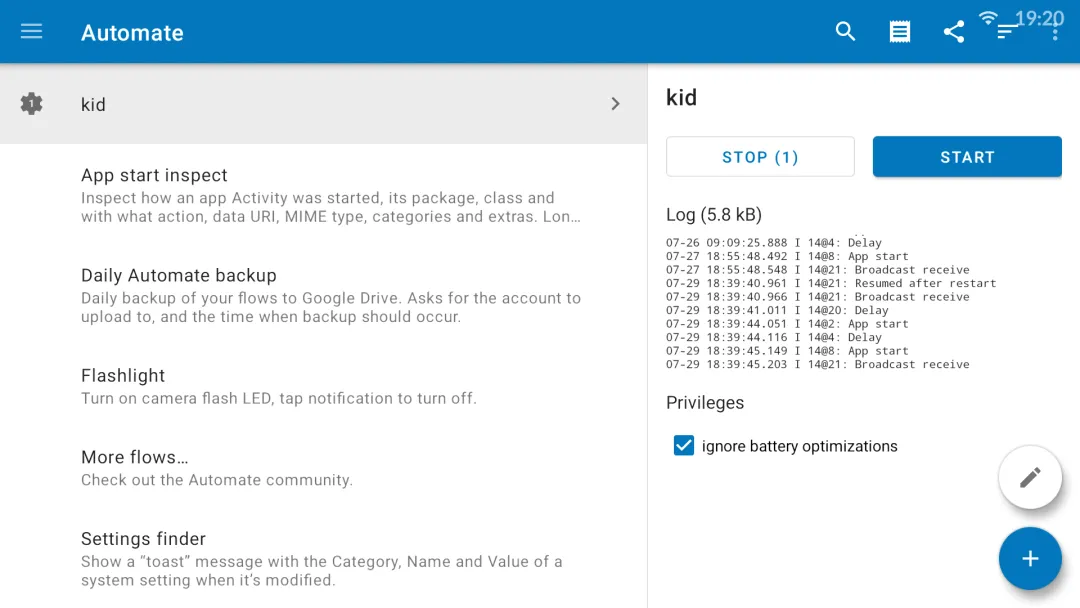1080x608 pixels.
Task: Start the kid flow
Action: [x=967, y=157]
